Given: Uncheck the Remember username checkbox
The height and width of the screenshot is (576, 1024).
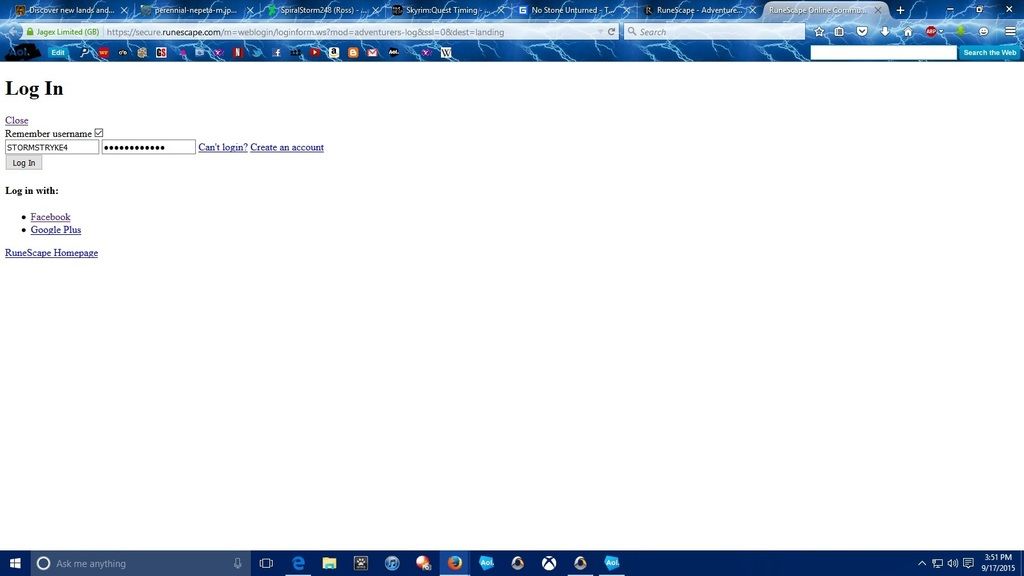Looking at the screenshot, I should click(x=99, y=133).
